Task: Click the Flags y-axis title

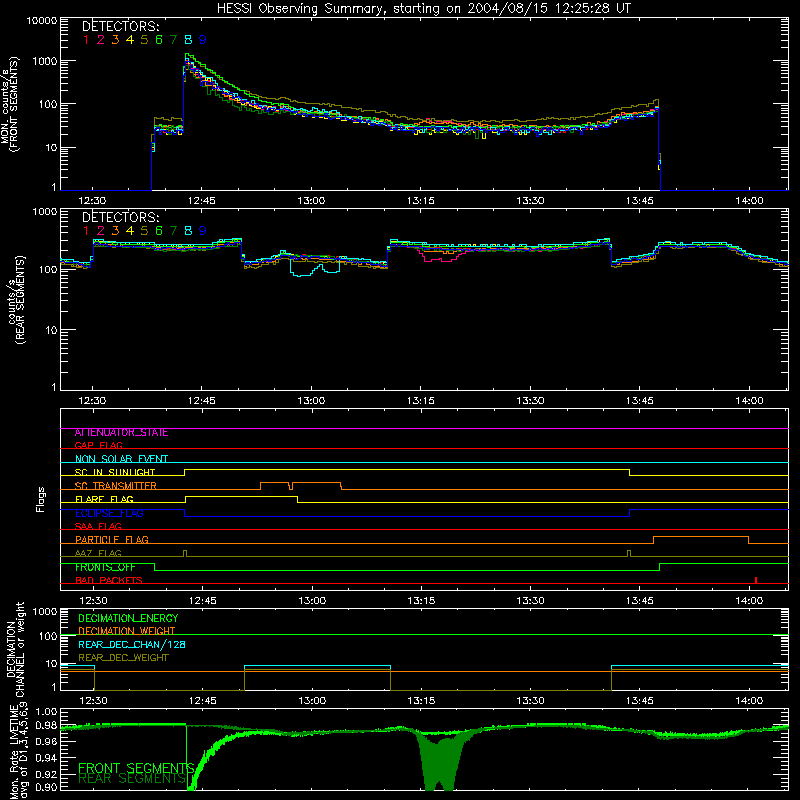Action: tap(41, 499)
